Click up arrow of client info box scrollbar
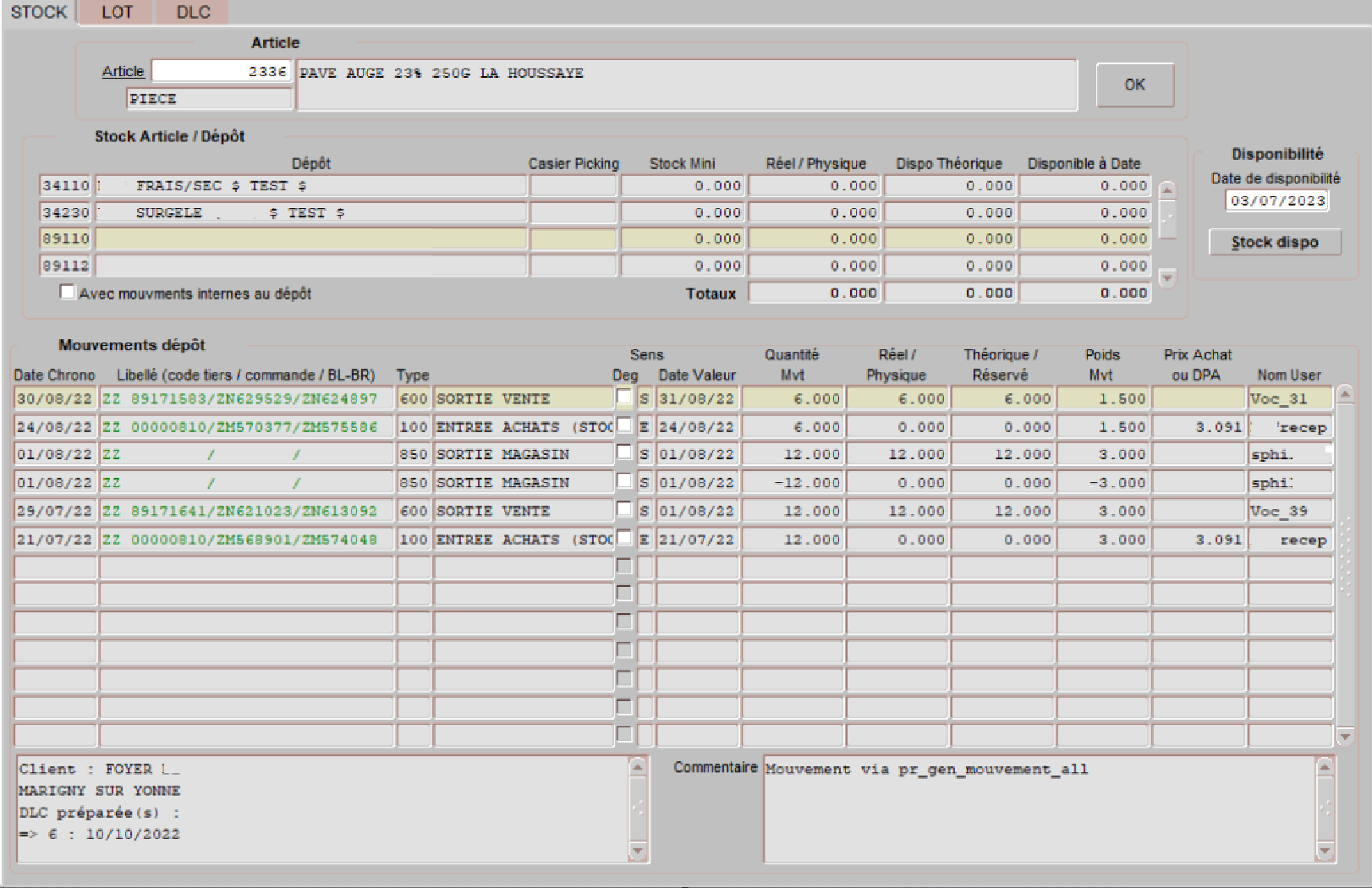Image resolution: width=1372 pixels, height=888 pixels. pos(638,766)
